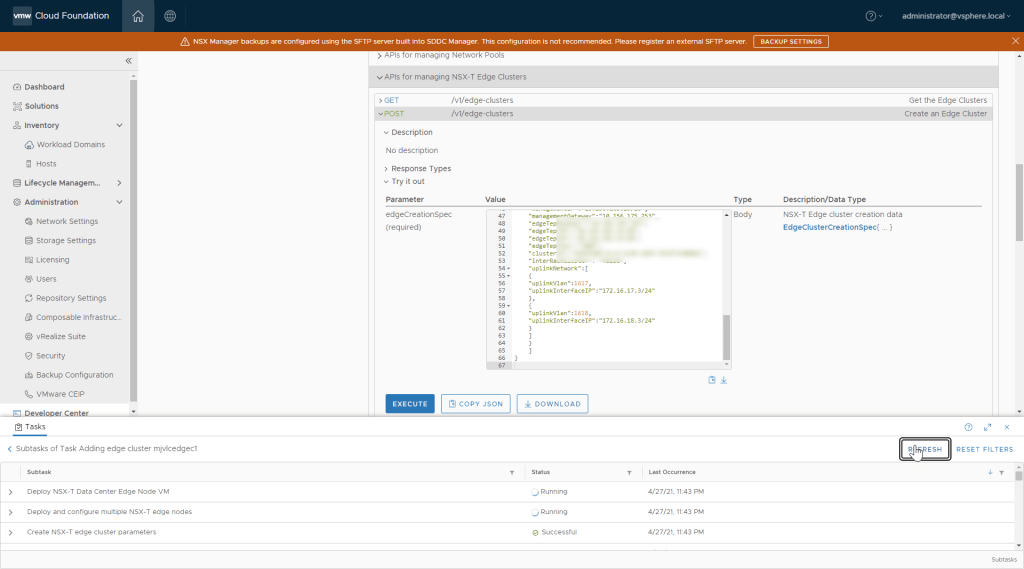Select Workload Domains in Inventory
Viewport: 1024px width, 569px height.
coord(70,145)
